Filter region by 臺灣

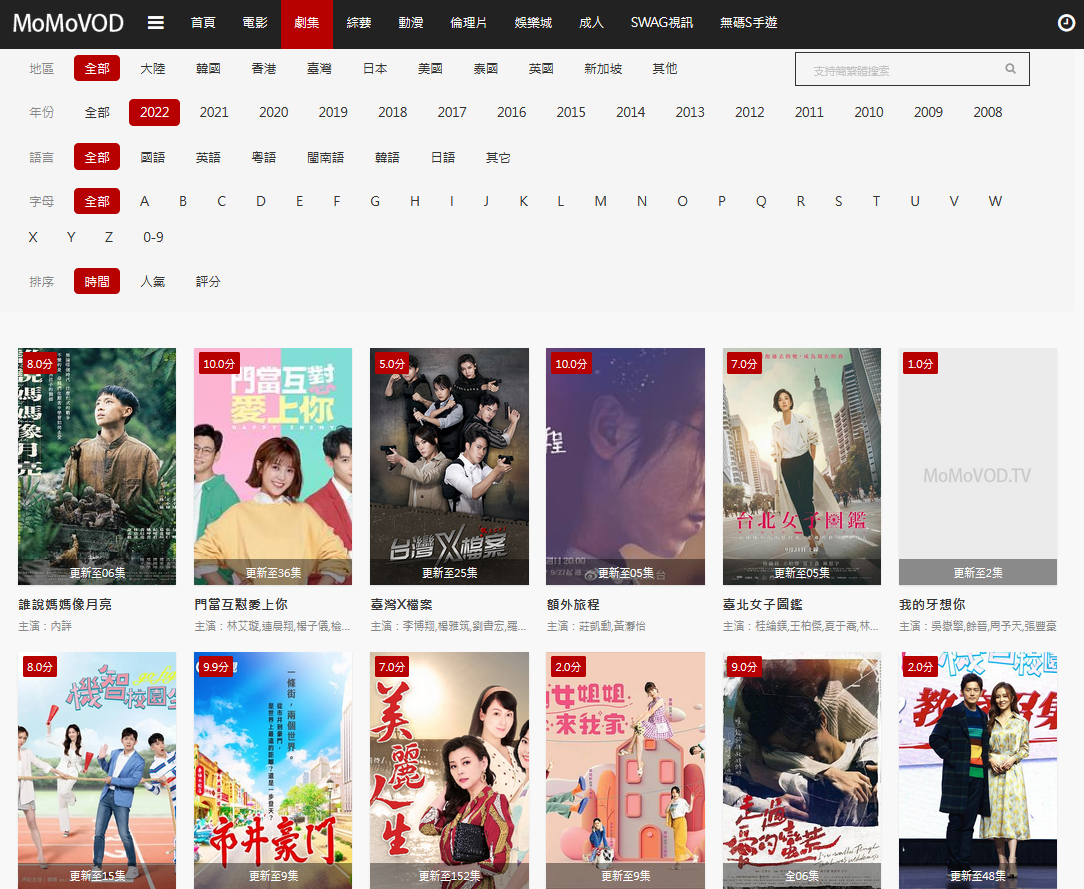319,68
